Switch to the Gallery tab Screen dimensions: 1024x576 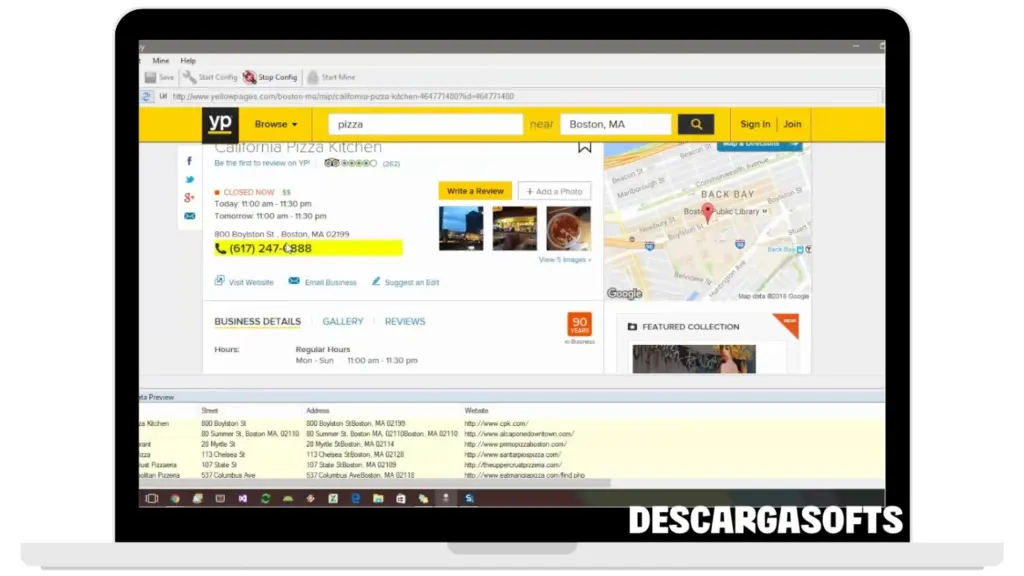coord(343,322)
